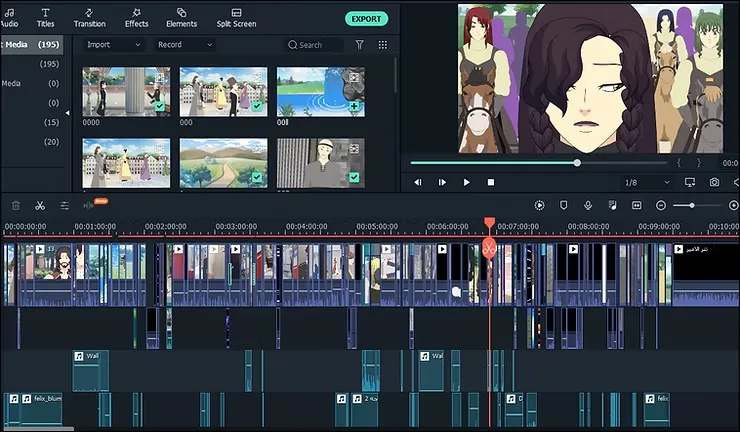Open the 1/8 playback quality dropdown
740x432 pixels.
coord(647,182)
